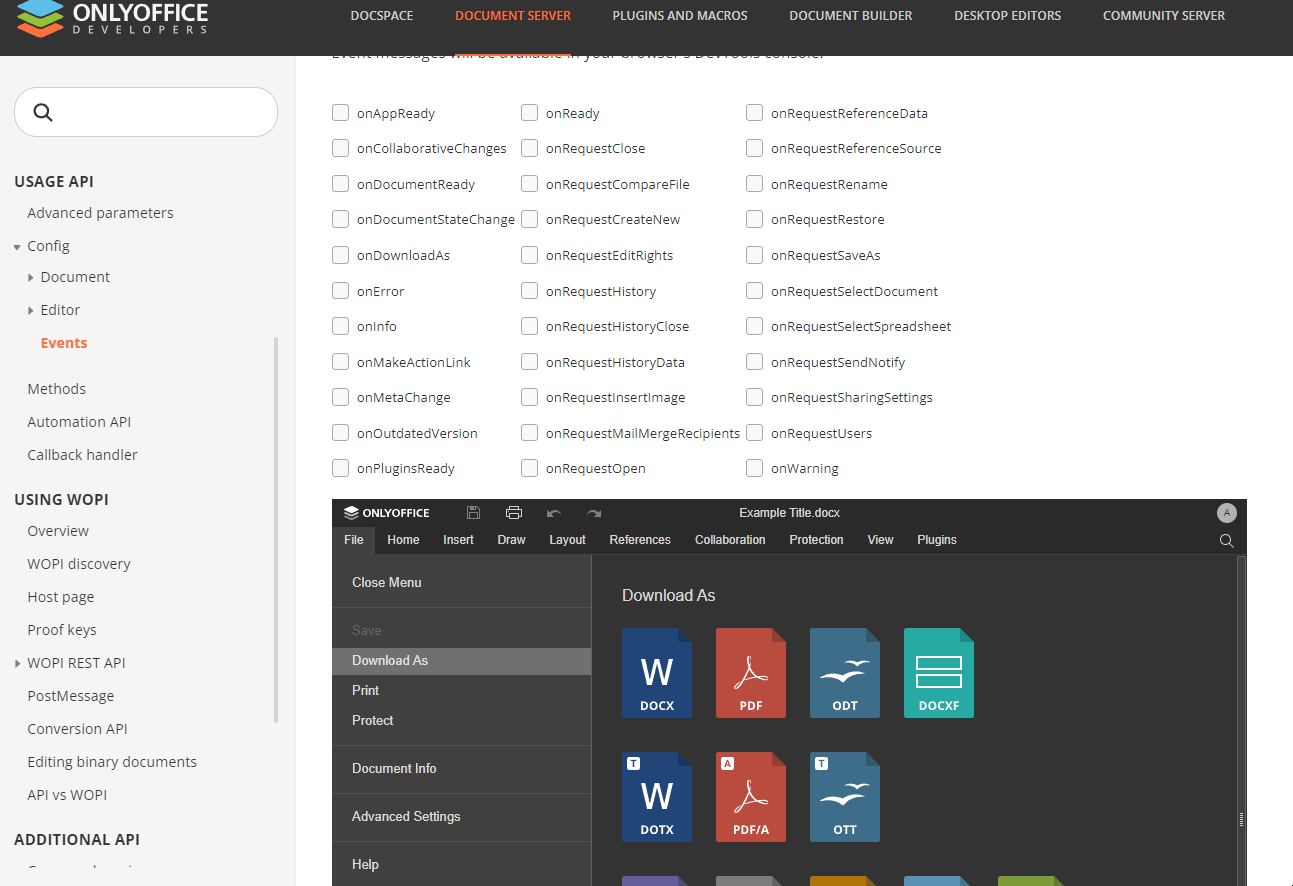The image size is (1293, 886).
Task: Download the document as PDF/A
Action: [751, 797]
